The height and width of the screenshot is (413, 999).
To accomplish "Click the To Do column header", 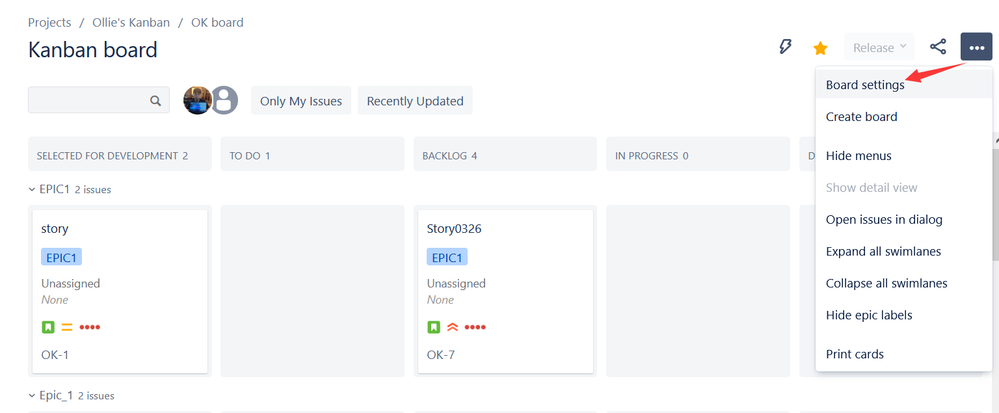I will 312,154.
